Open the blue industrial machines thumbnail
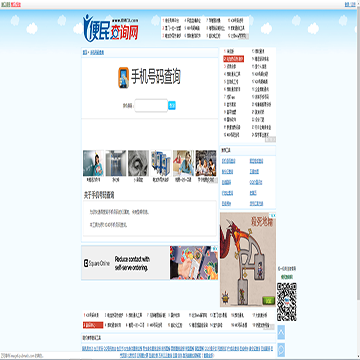 (161, 163)
